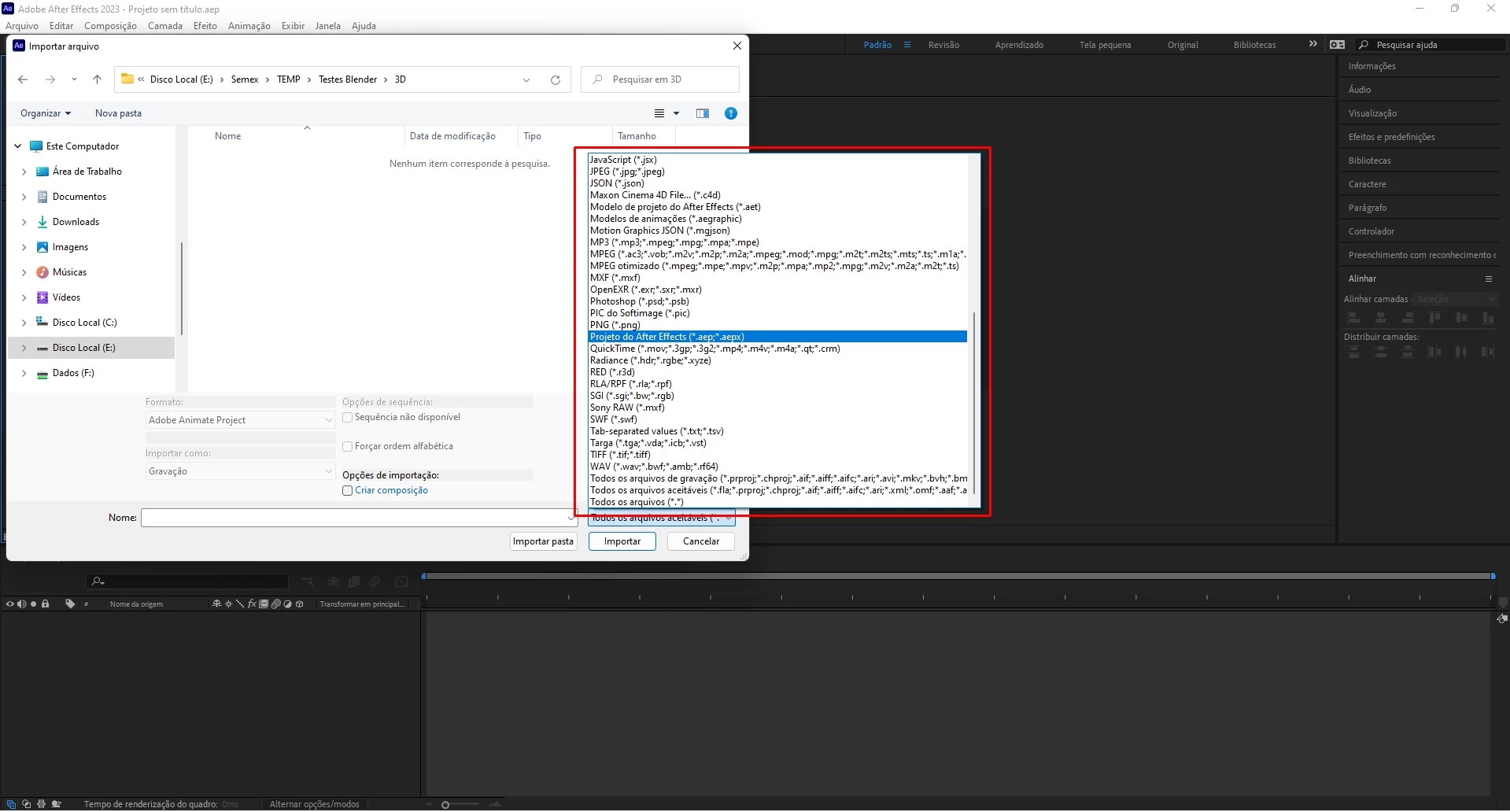Go up one folder level arrow
Image resolution: width=1510 pixels, height=812 pixels.
tap(98, 79)
